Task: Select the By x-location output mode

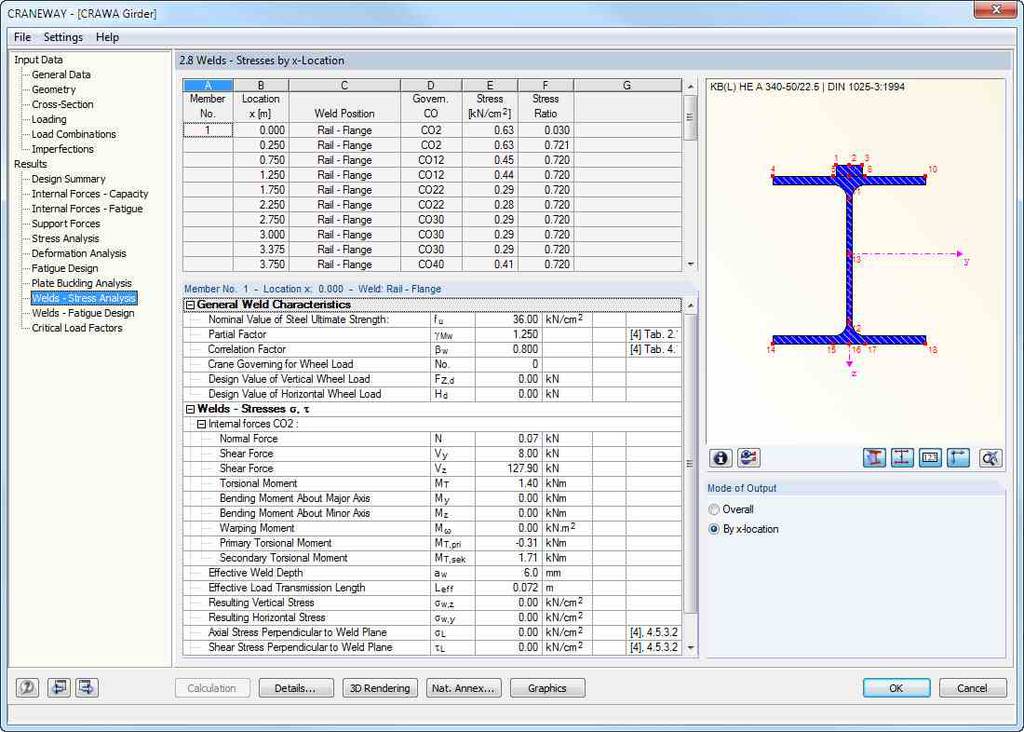Action: pos(714,529)
